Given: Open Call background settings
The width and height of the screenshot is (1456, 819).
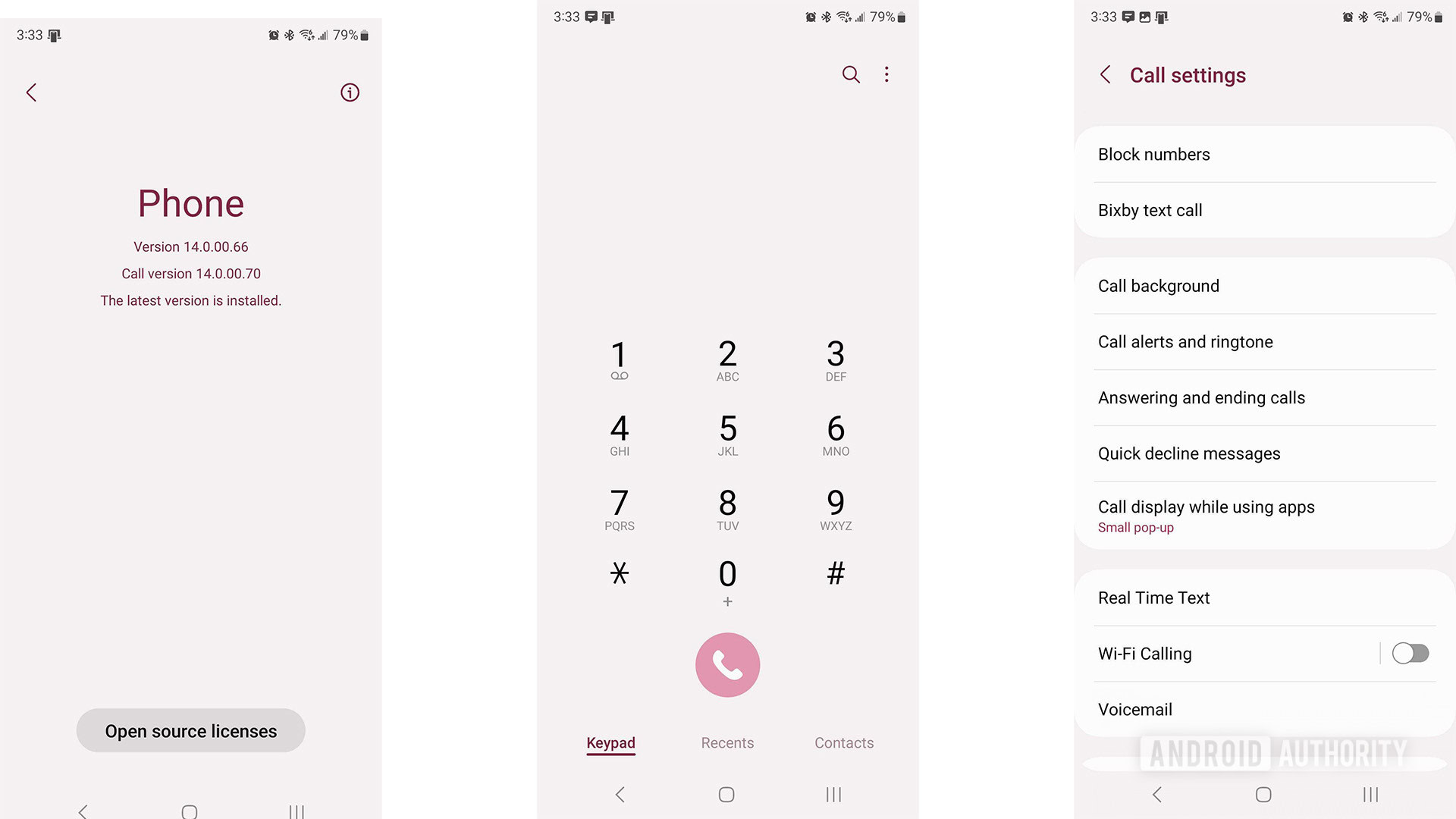Looking at the screenshot, I should pyautogui.click(x=1157, y=286).
